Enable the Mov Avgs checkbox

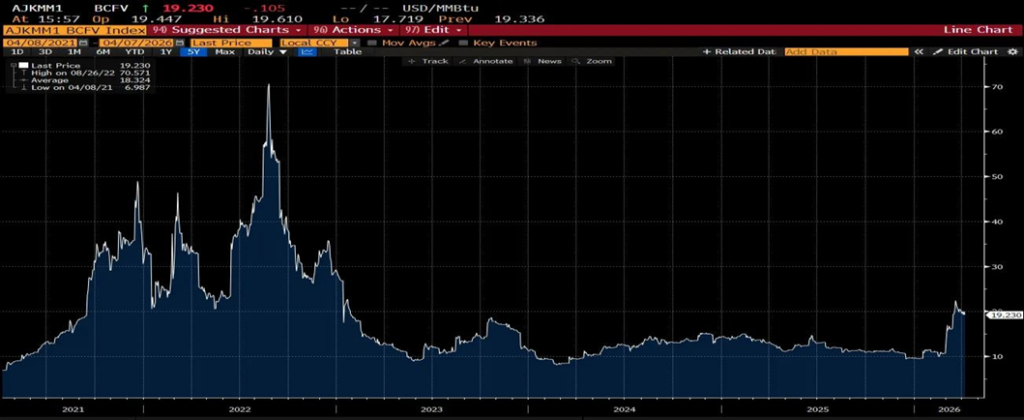pos(372,43)
